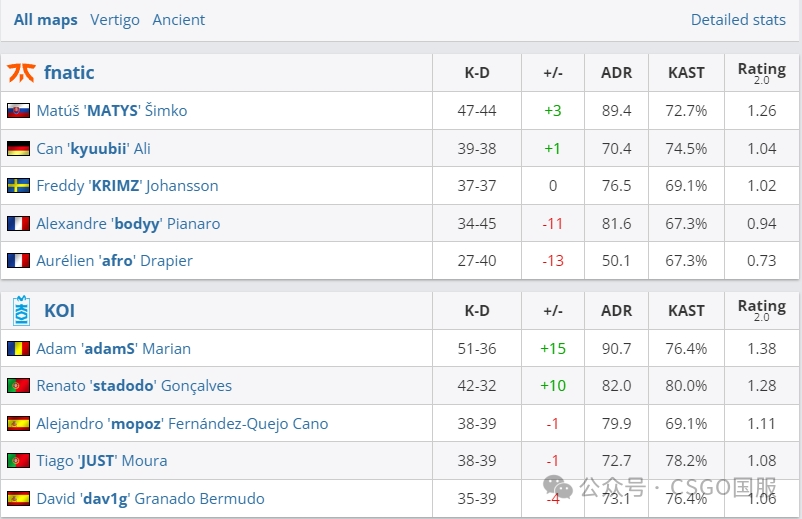Open Tiago 'JUST' Moura player profile
This screenshot has width=802, height=519.
click(101, 461)
